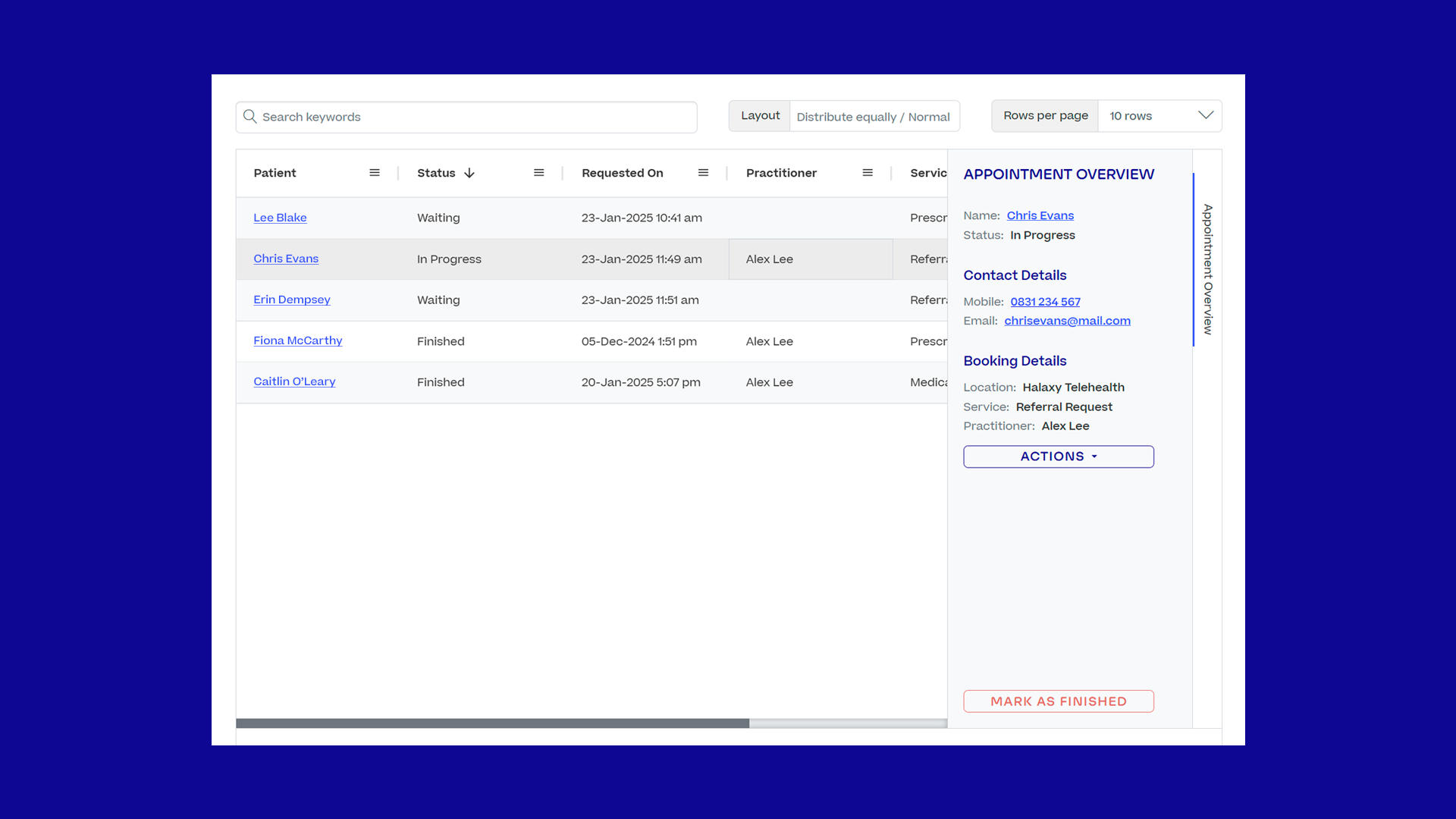Sort by Practitioner column header

point(781,173)
